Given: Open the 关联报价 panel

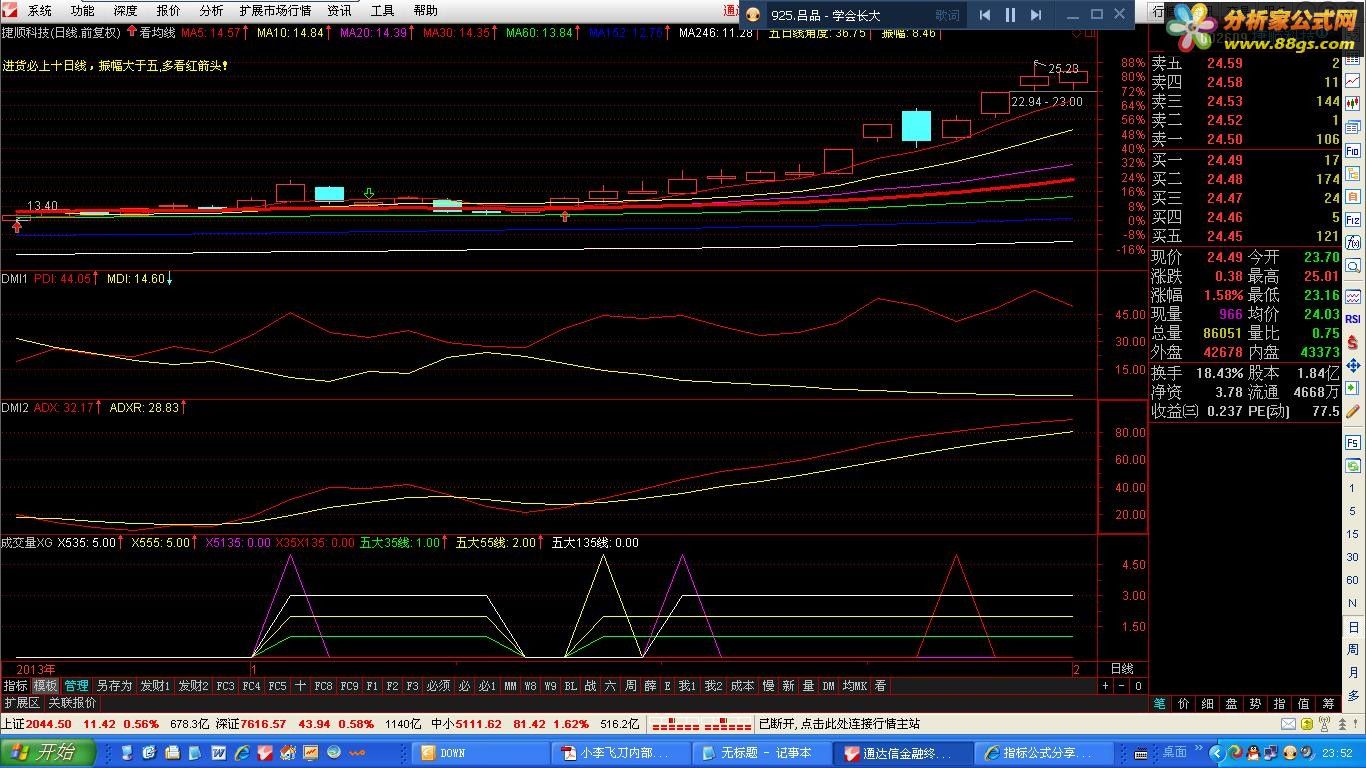Looking at the screenshot, I should pos(73,703).
